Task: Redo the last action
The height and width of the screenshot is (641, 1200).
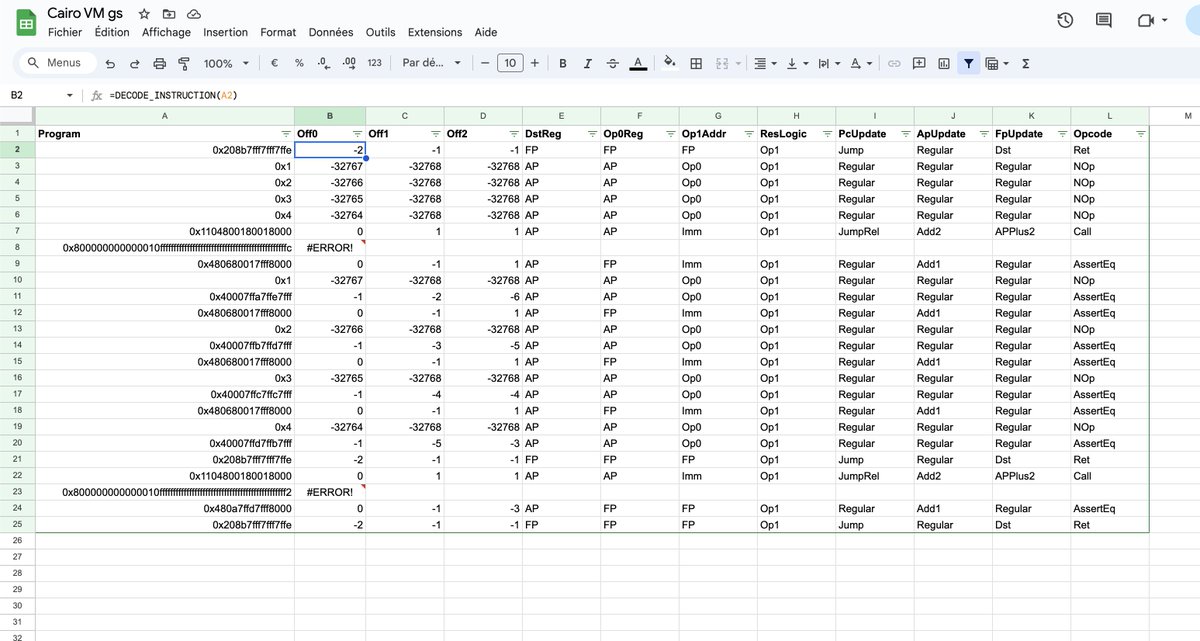Action: [134, 63]
